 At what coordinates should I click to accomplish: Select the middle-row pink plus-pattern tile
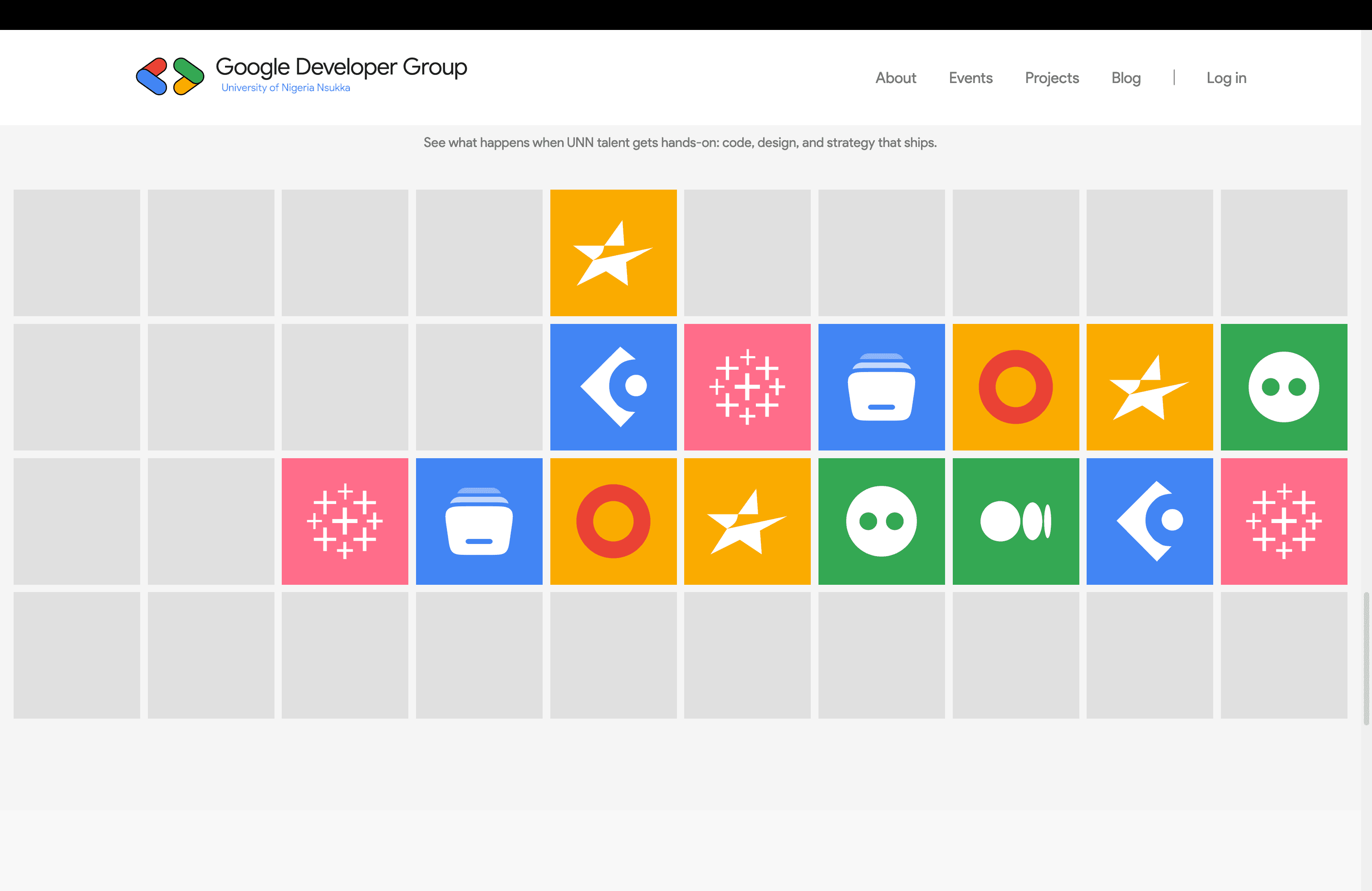(747, 387)
